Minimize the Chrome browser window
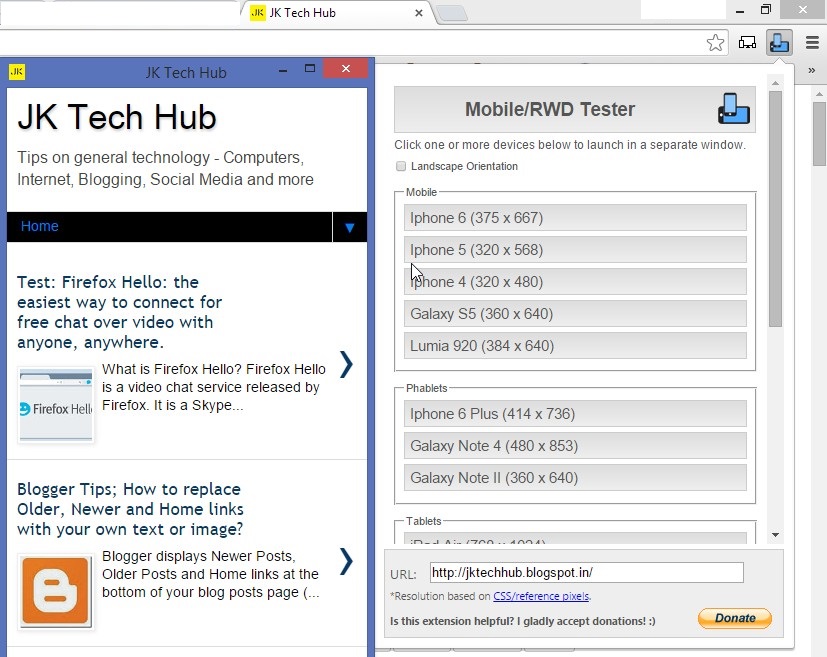 (740, 11)
